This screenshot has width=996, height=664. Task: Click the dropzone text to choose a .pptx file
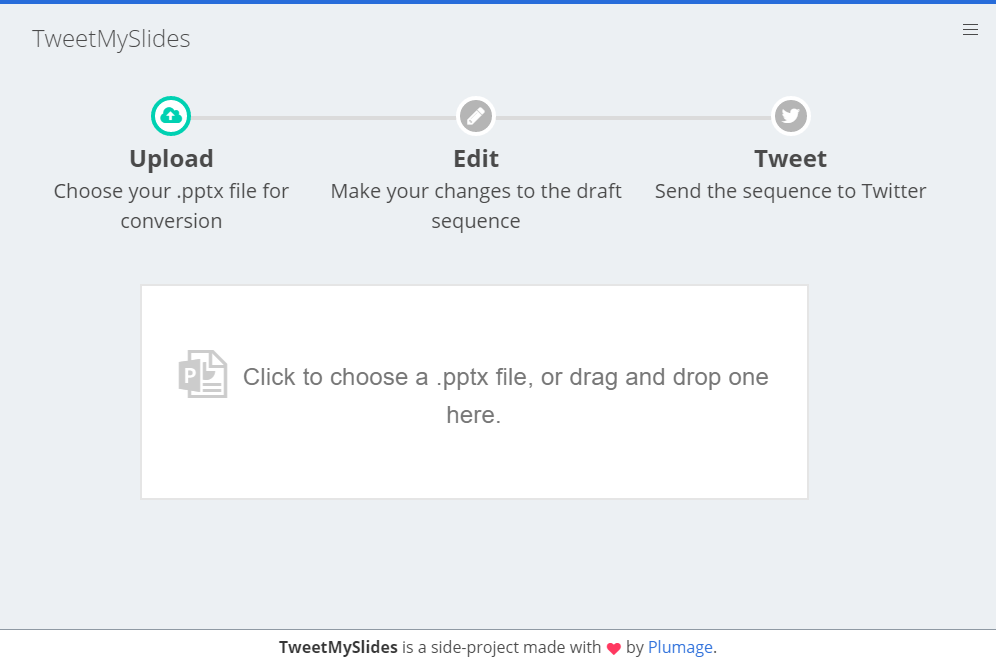506,395
